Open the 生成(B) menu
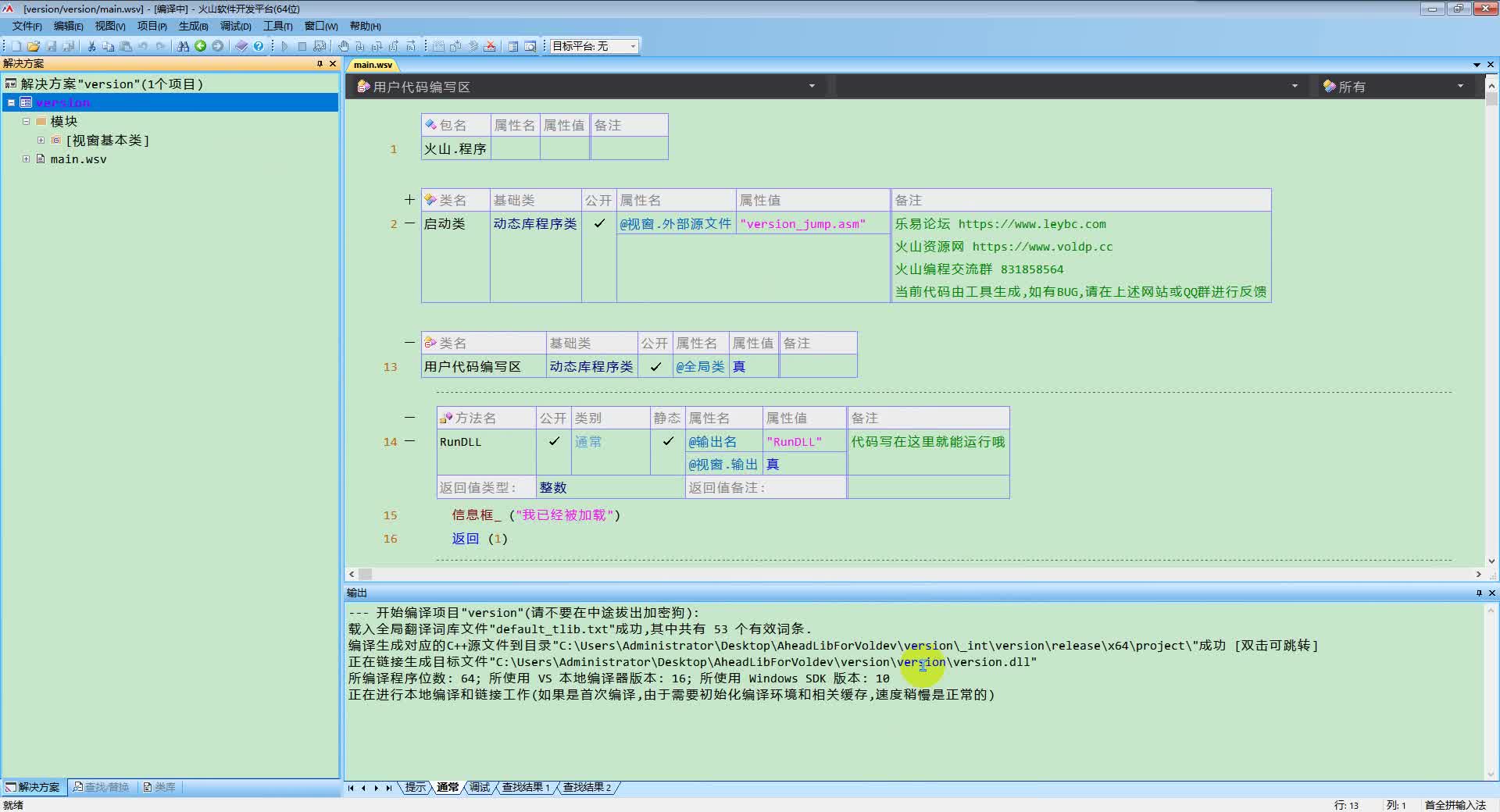The height and width of the screenshot is (812, 1500). coord(193,26)
